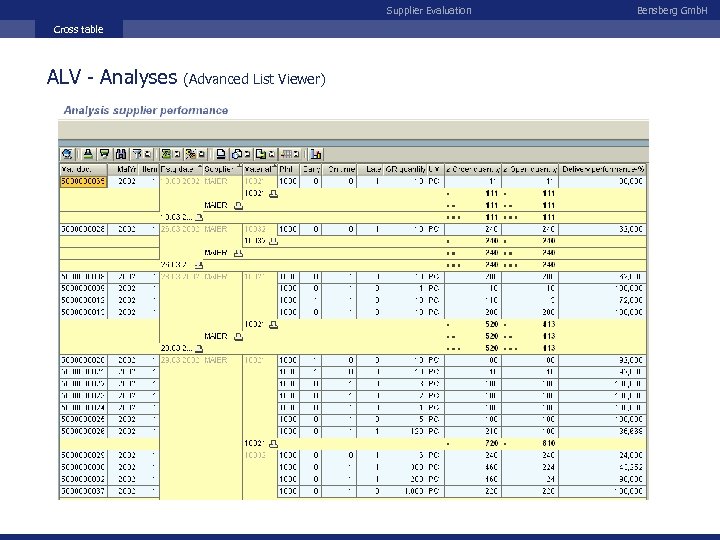Sort the list in ascending order

click(x=88, y=154)
